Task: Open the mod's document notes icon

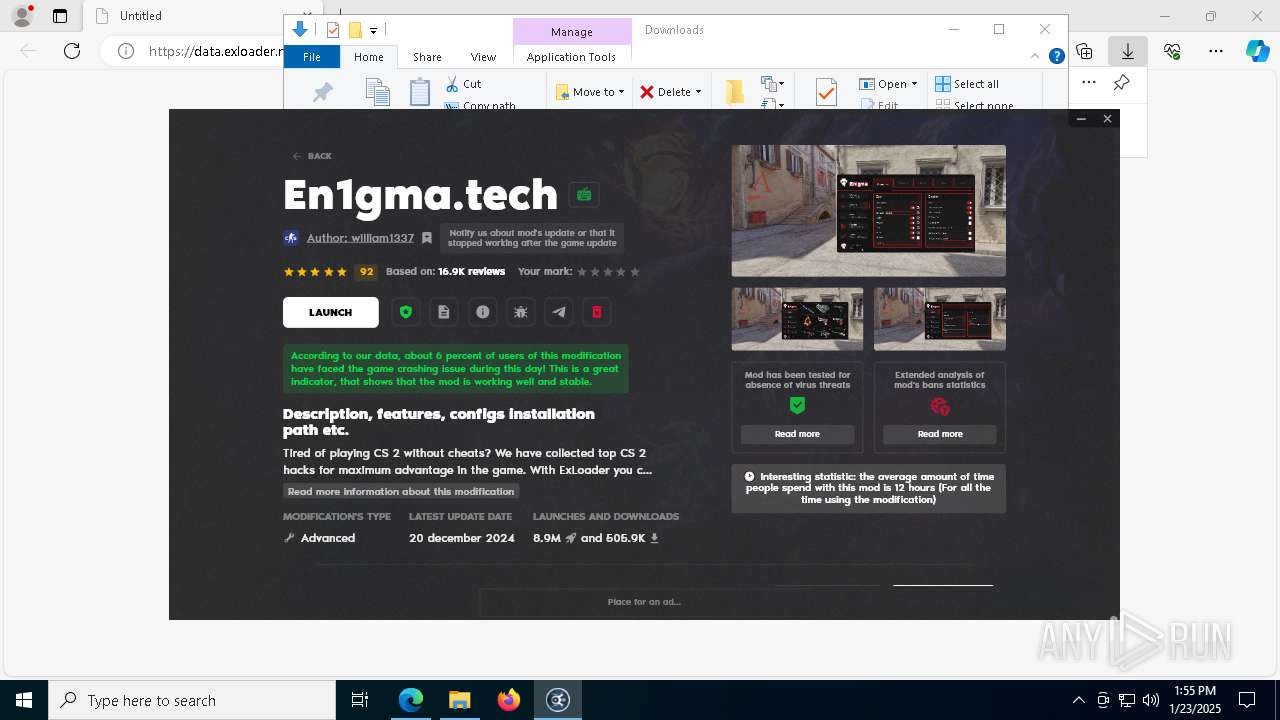Action: pyautogui.click(x=444, y=312)
